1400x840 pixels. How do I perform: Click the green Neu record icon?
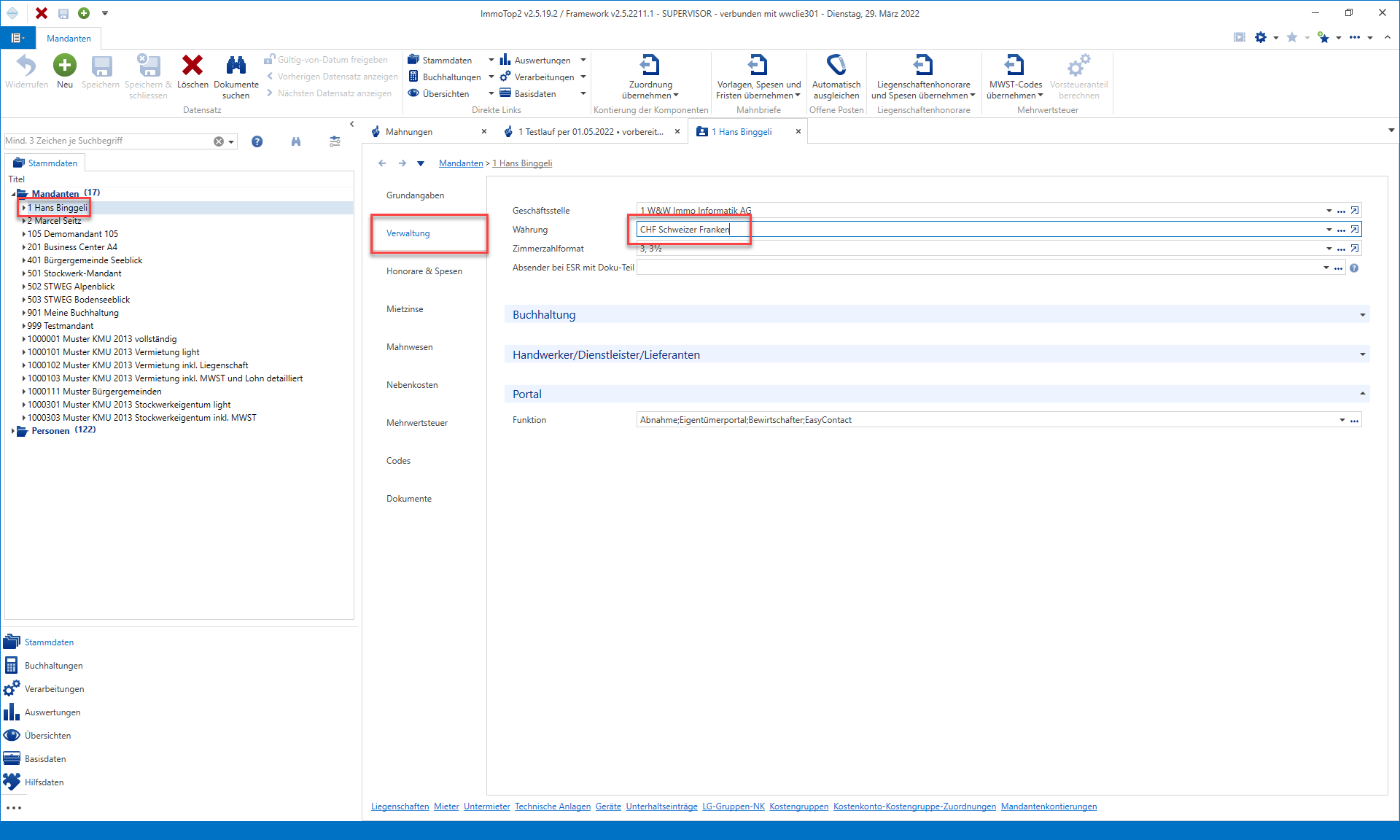(65, 66)
